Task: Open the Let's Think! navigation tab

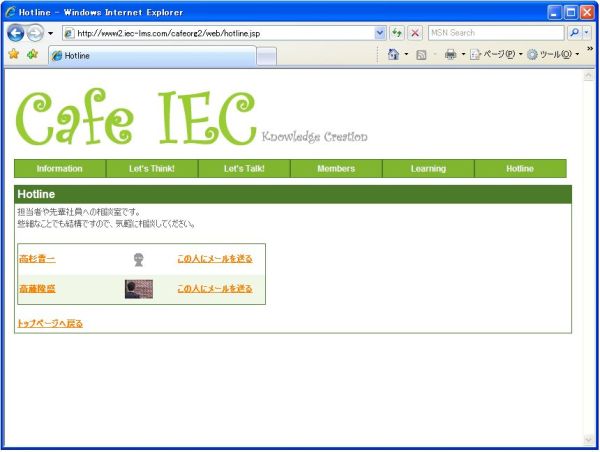Action: pos(152,169)
